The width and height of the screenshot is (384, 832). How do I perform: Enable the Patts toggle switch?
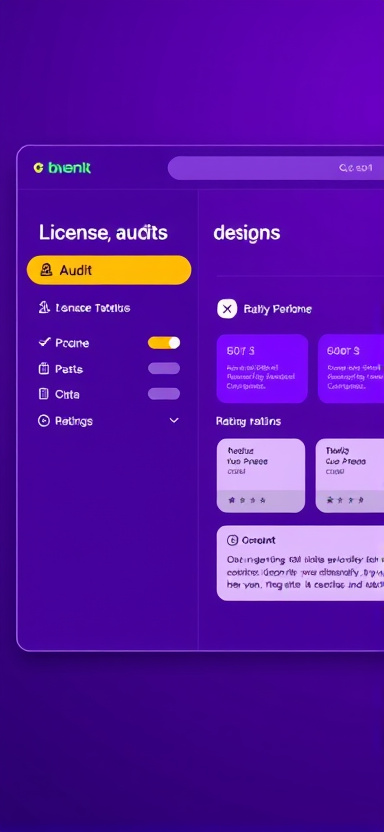pyautogui.click(x=164, y=368)
